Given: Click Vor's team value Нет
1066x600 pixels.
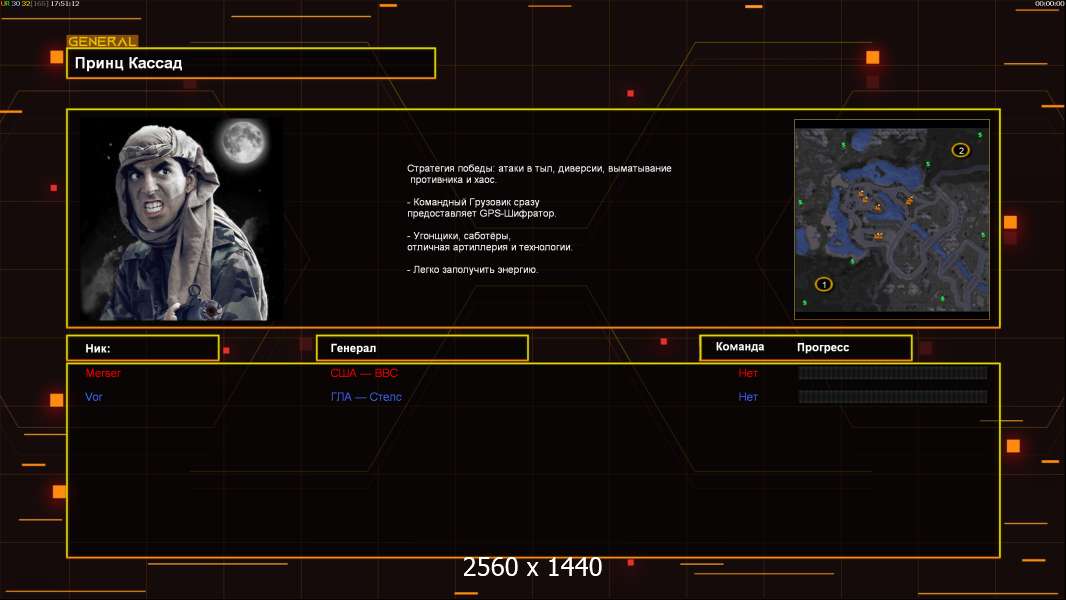Looking at the screenshot, I should click(748, 397).
